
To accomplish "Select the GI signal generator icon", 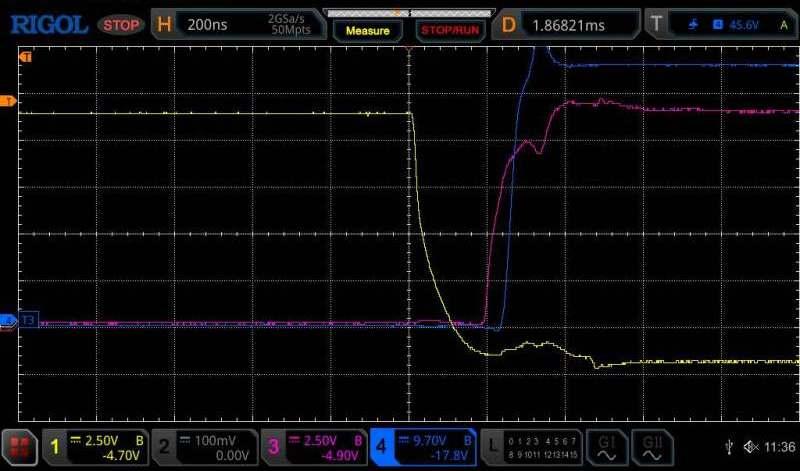I will pyautogui.click(x=607, y=446).
